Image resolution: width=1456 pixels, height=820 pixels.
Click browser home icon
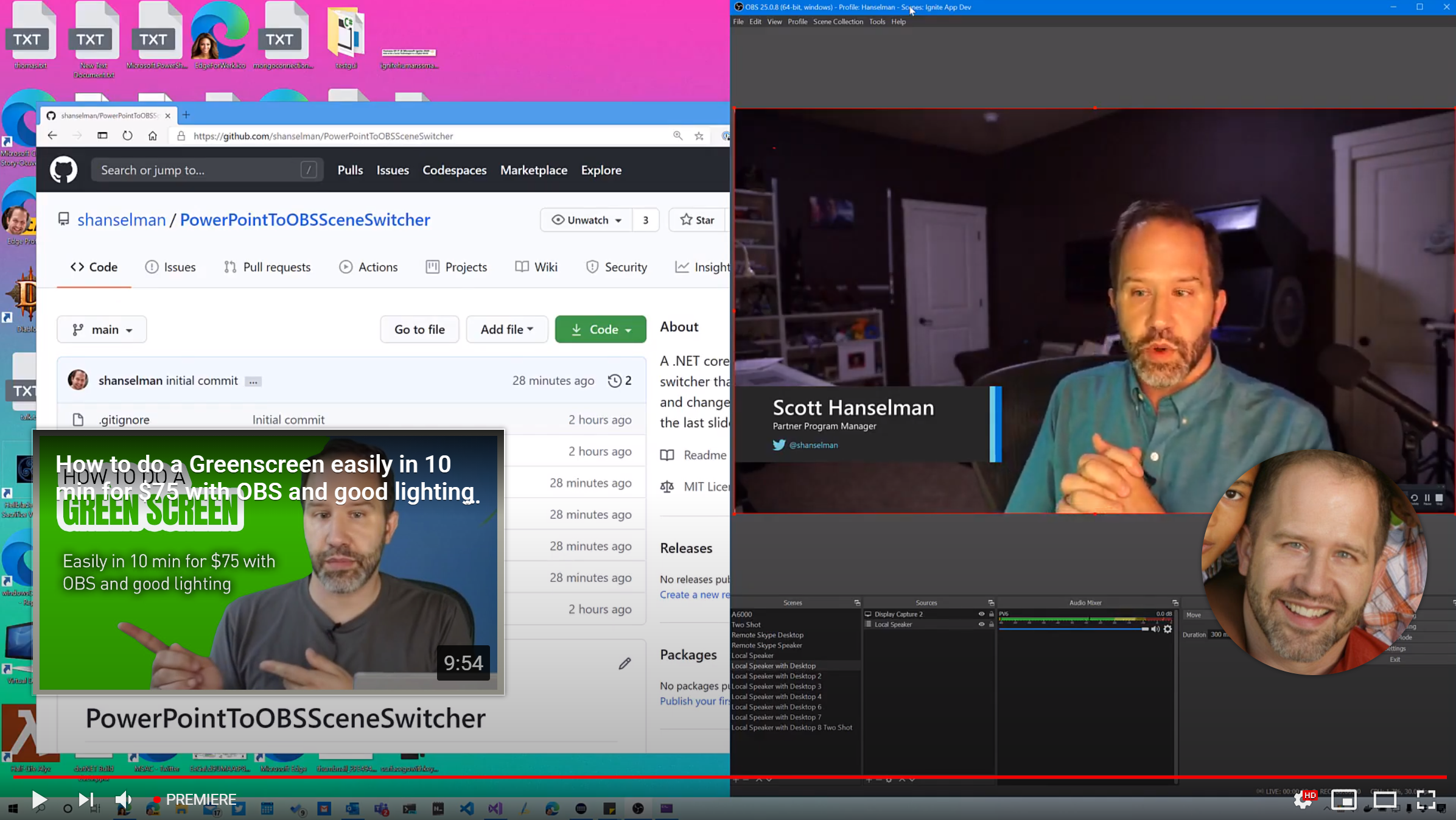point(153,136)
